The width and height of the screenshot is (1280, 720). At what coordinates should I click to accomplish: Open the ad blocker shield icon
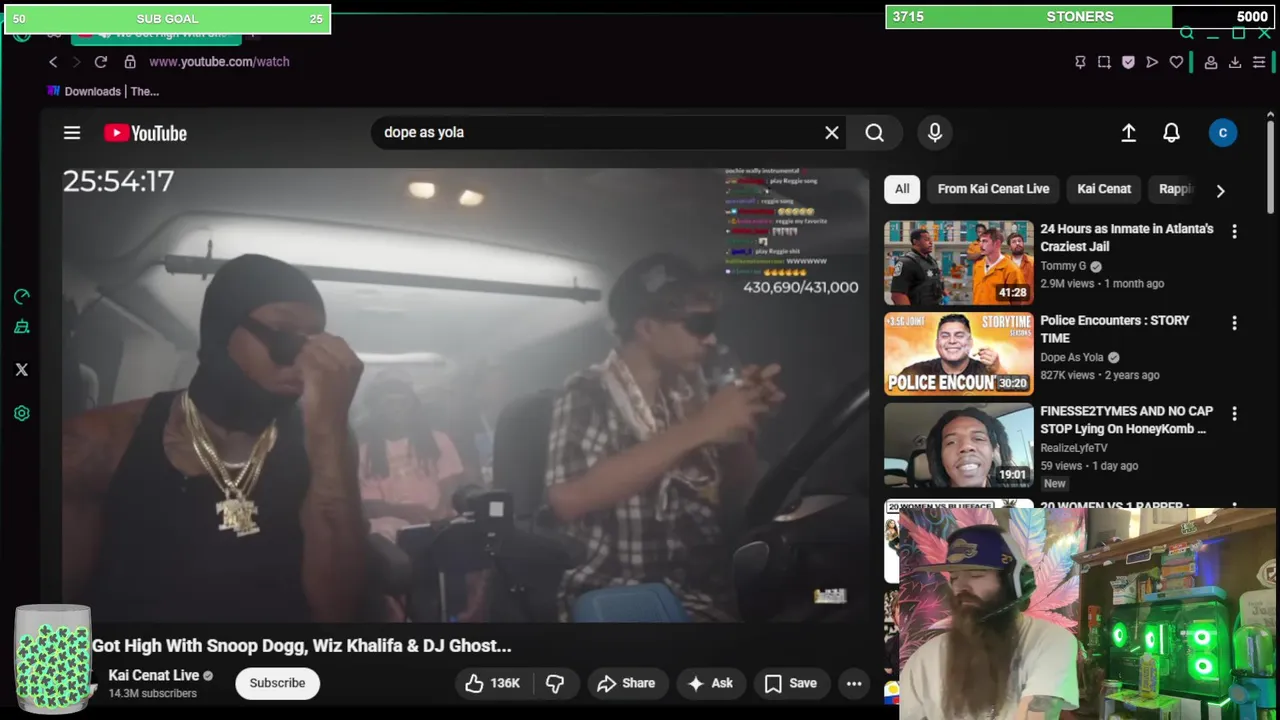point(1128,62)
